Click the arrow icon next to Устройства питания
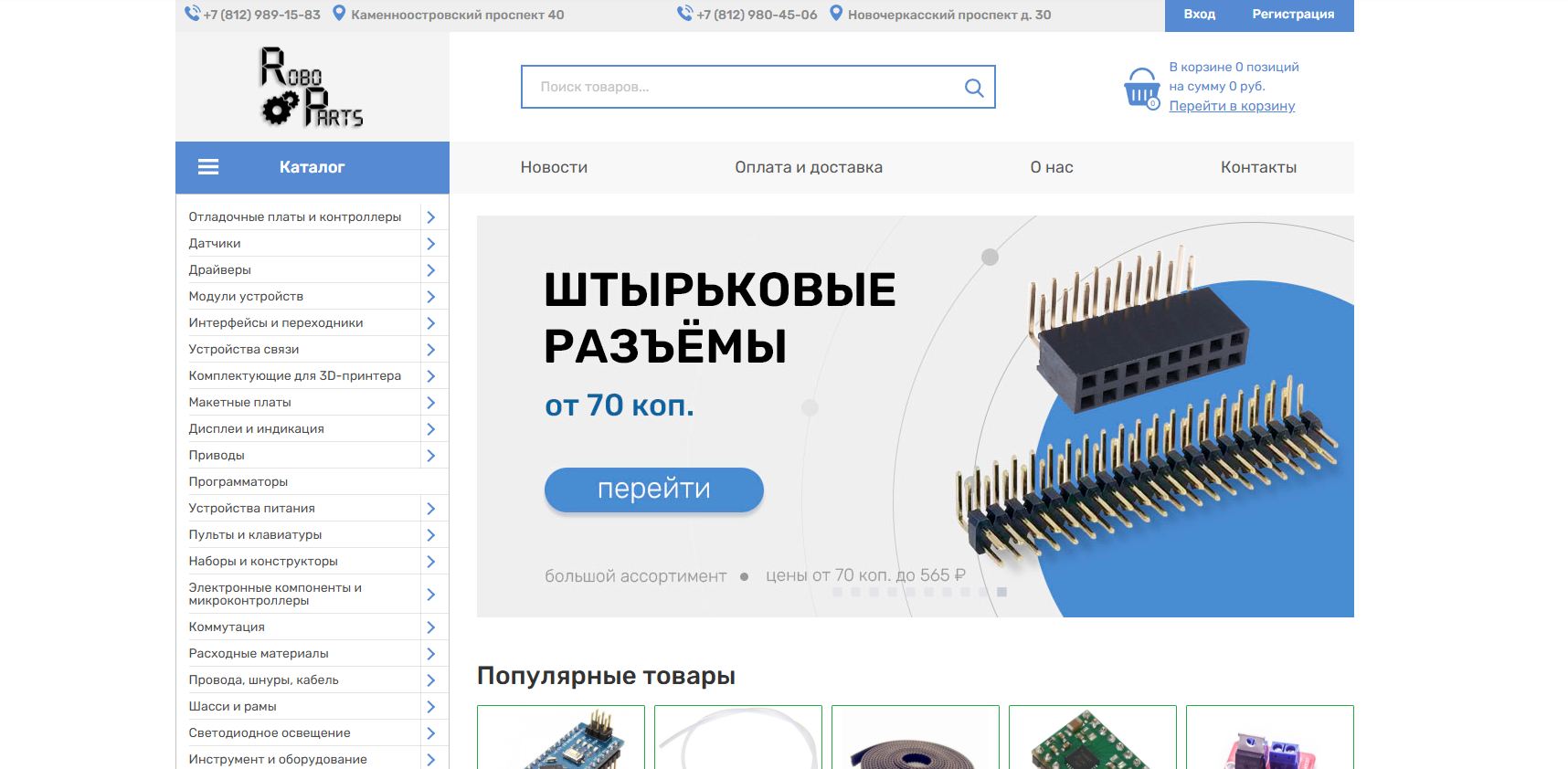 [431, 509]
